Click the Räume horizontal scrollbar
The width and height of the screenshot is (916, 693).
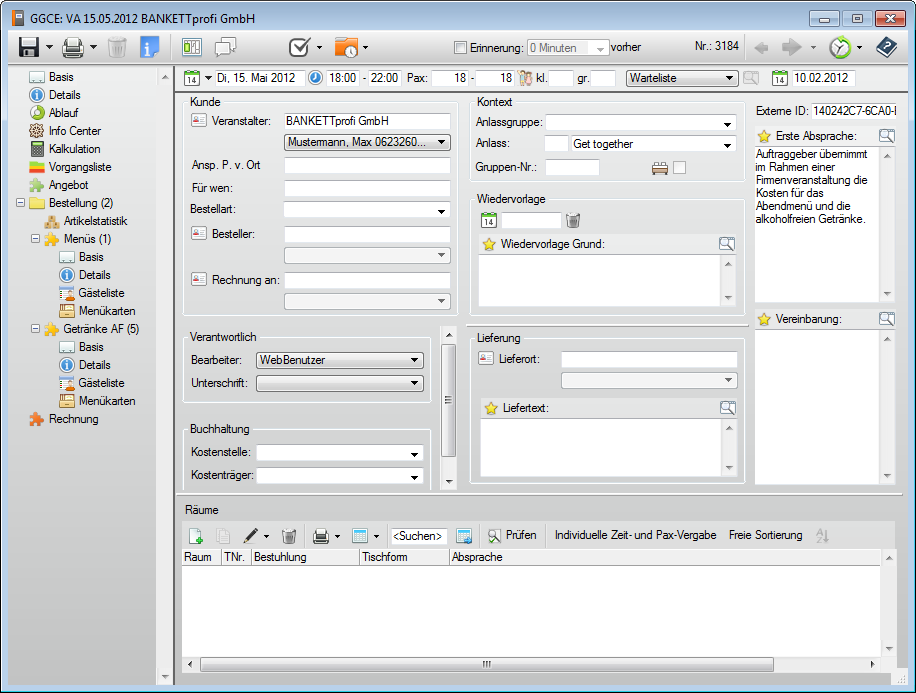[485, 664]
